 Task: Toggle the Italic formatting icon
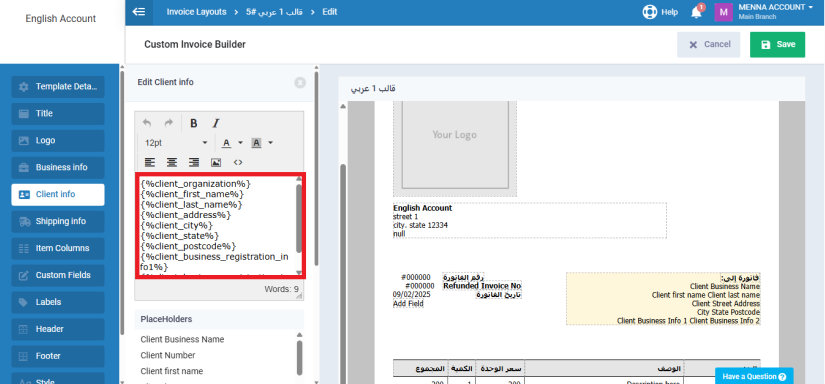tap(216, 123)
